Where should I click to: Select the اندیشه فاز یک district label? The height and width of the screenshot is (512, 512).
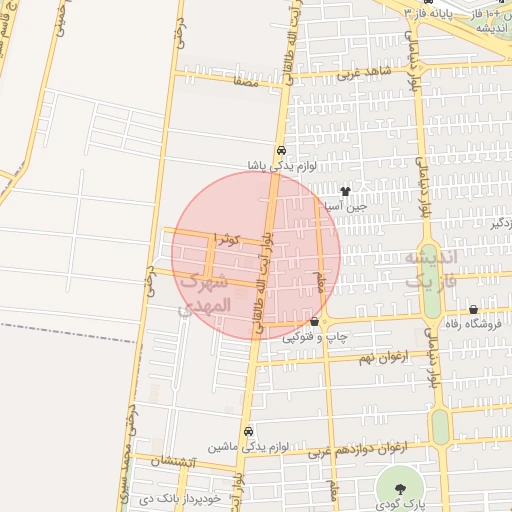pos(431,269)
